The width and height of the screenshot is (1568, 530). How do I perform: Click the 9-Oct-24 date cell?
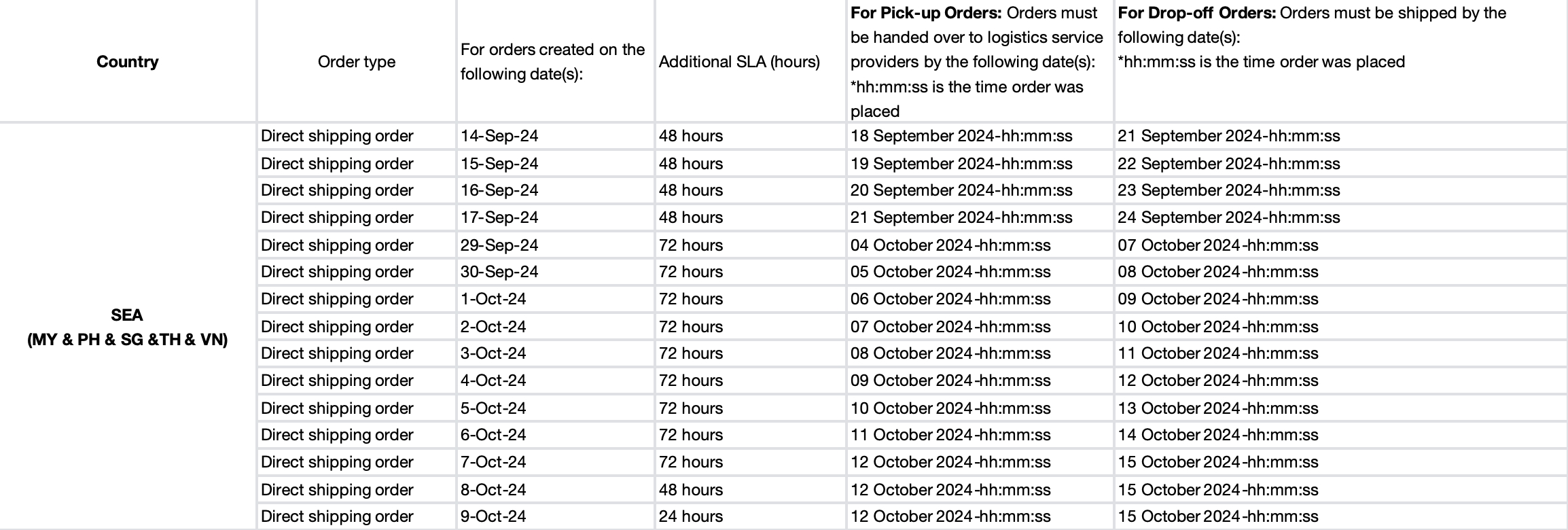pyautogui.click(x=493, y=516)
